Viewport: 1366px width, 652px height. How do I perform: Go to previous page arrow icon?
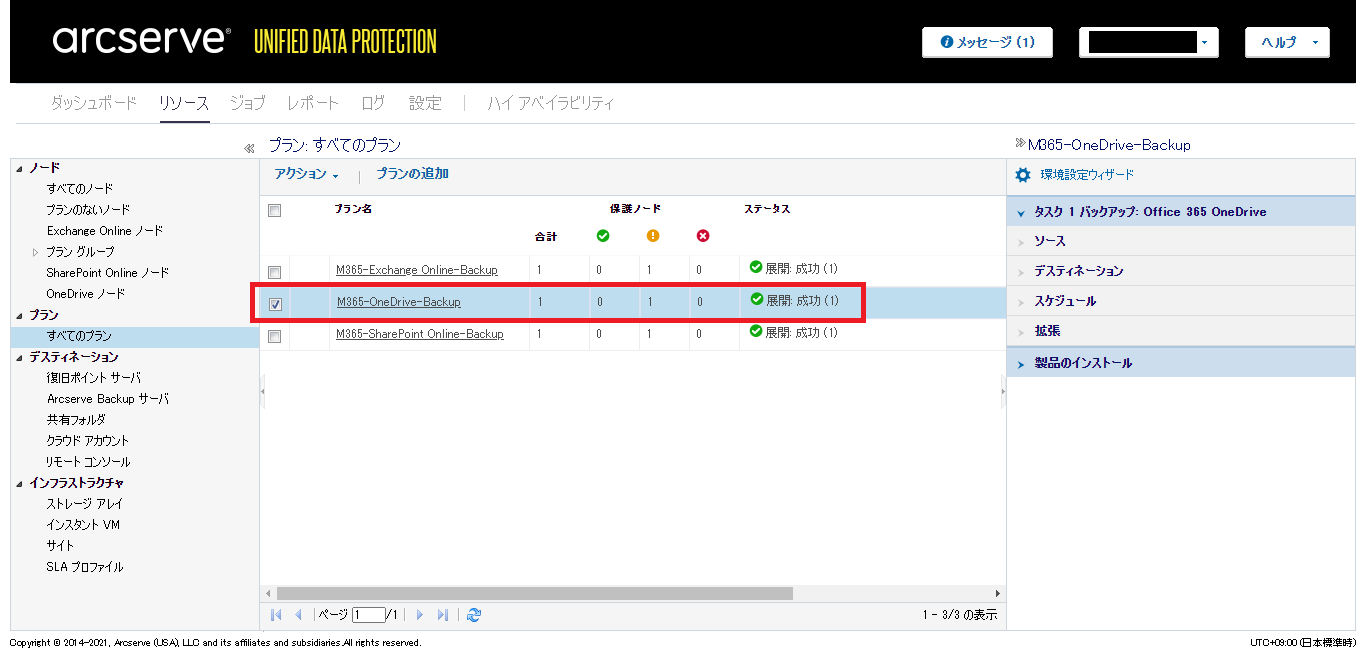[x=298, y=615]
